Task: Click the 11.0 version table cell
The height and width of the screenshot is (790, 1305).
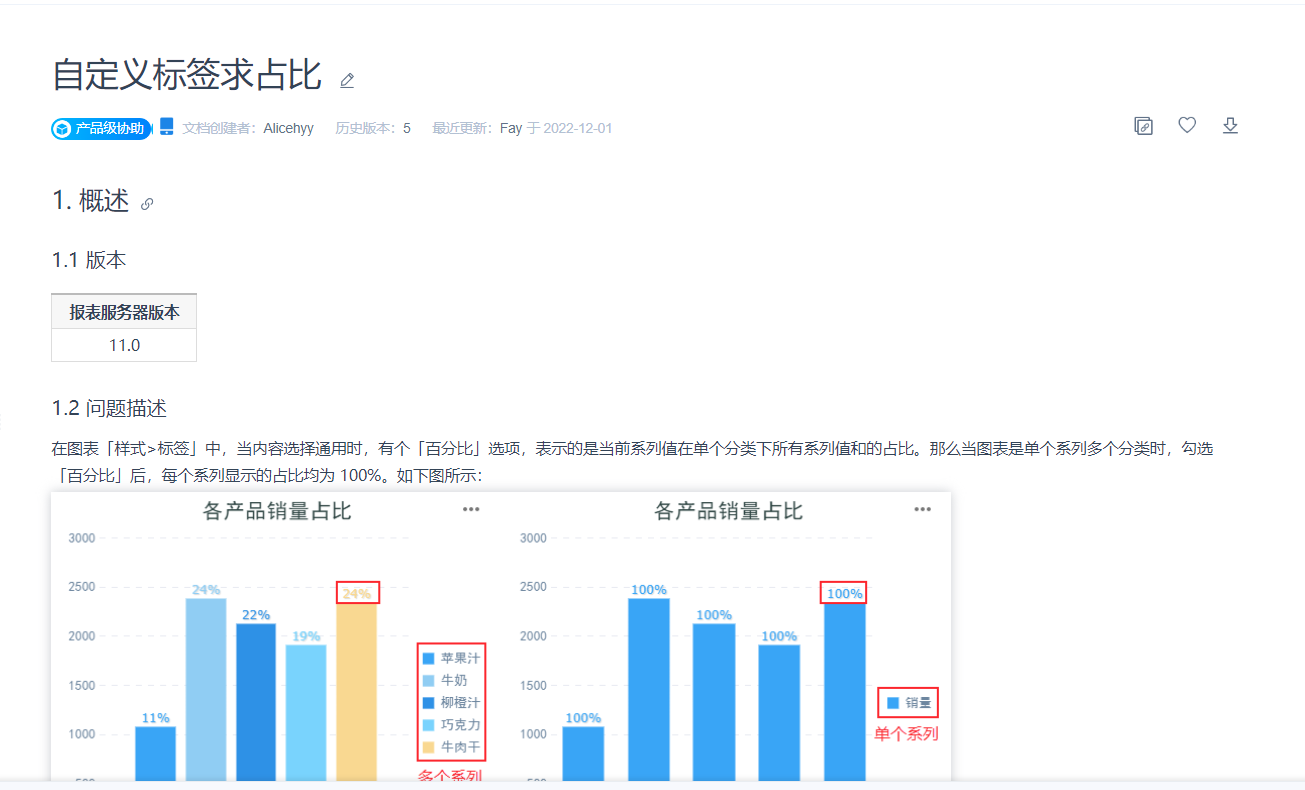Action: (124, 345)
